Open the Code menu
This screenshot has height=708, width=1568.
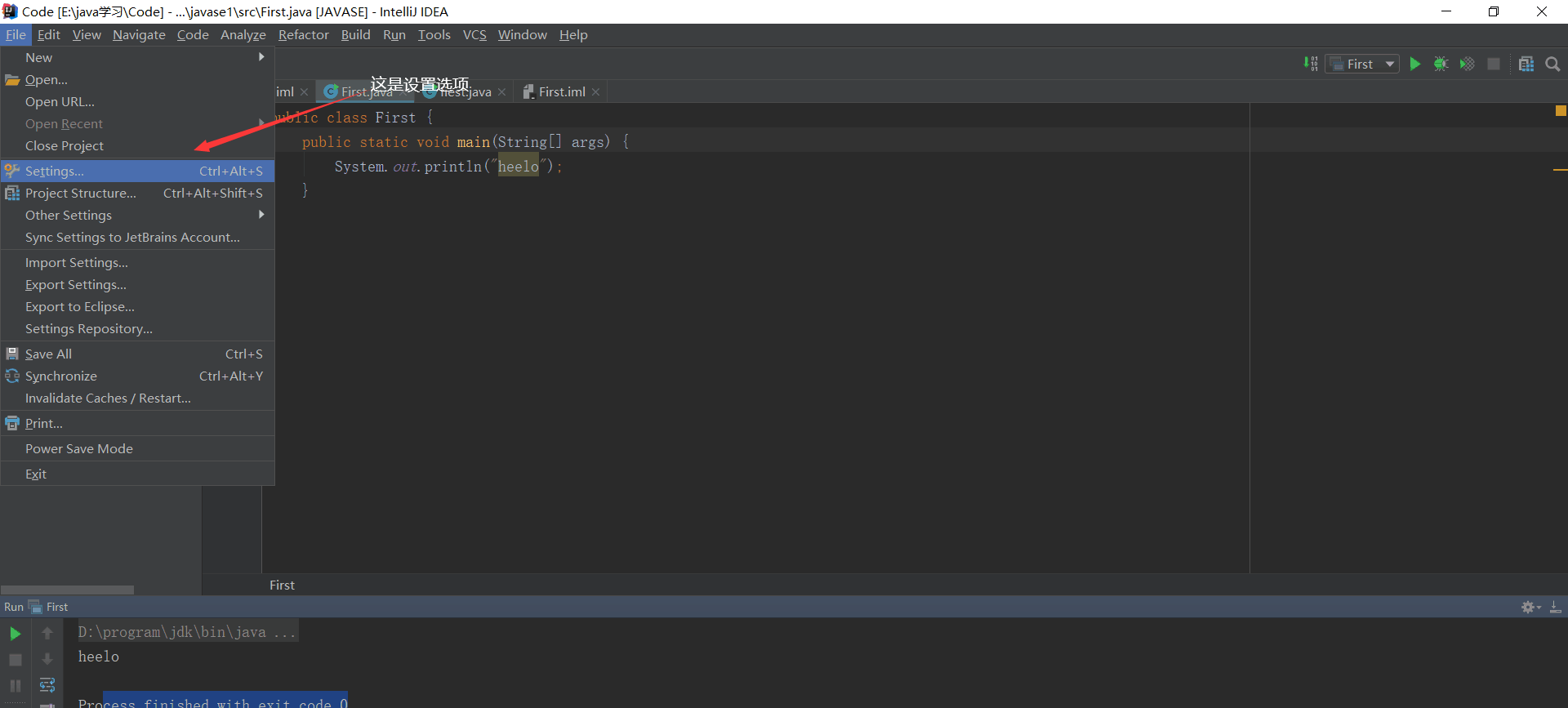pyautogui.click(x=193, y=35)
